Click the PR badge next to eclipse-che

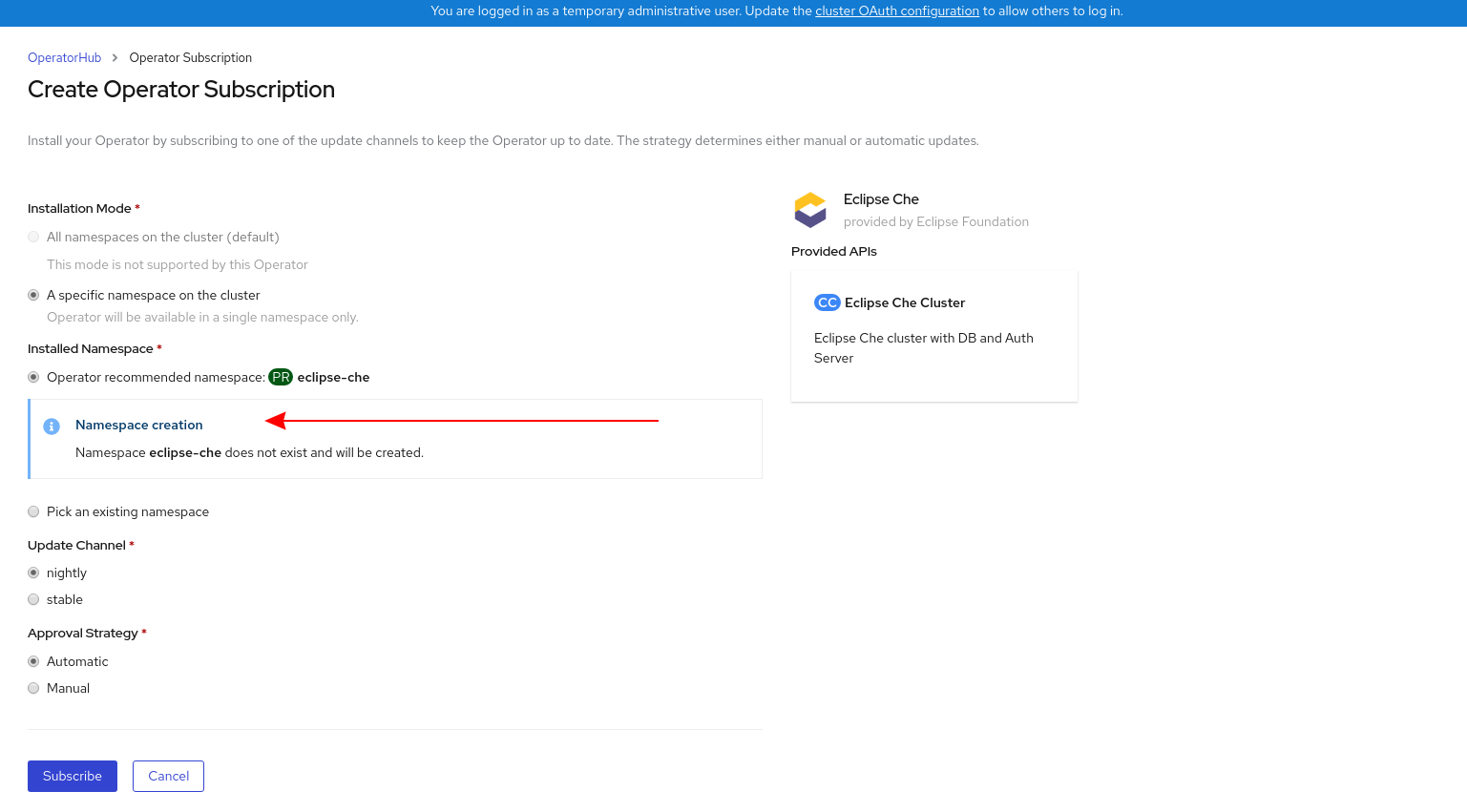[281, 377]
